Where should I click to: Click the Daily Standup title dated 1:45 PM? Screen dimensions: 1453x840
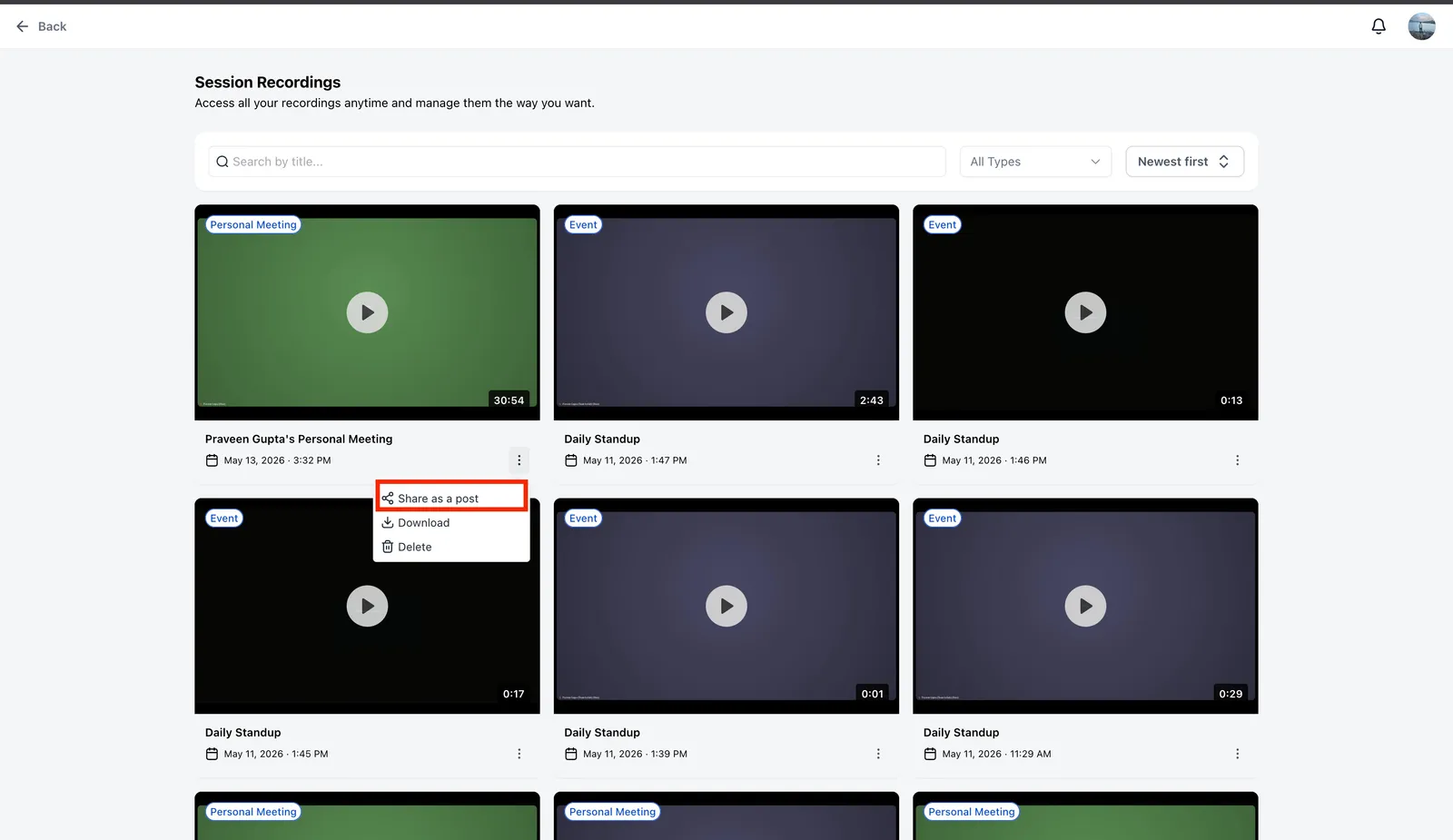[x=243, y=733]
